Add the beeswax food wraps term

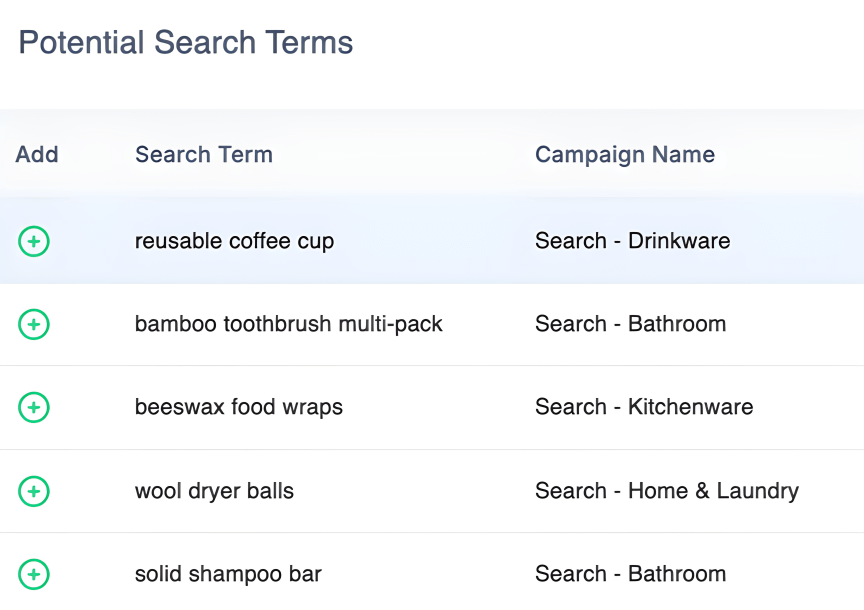click(x=34, y=407)
